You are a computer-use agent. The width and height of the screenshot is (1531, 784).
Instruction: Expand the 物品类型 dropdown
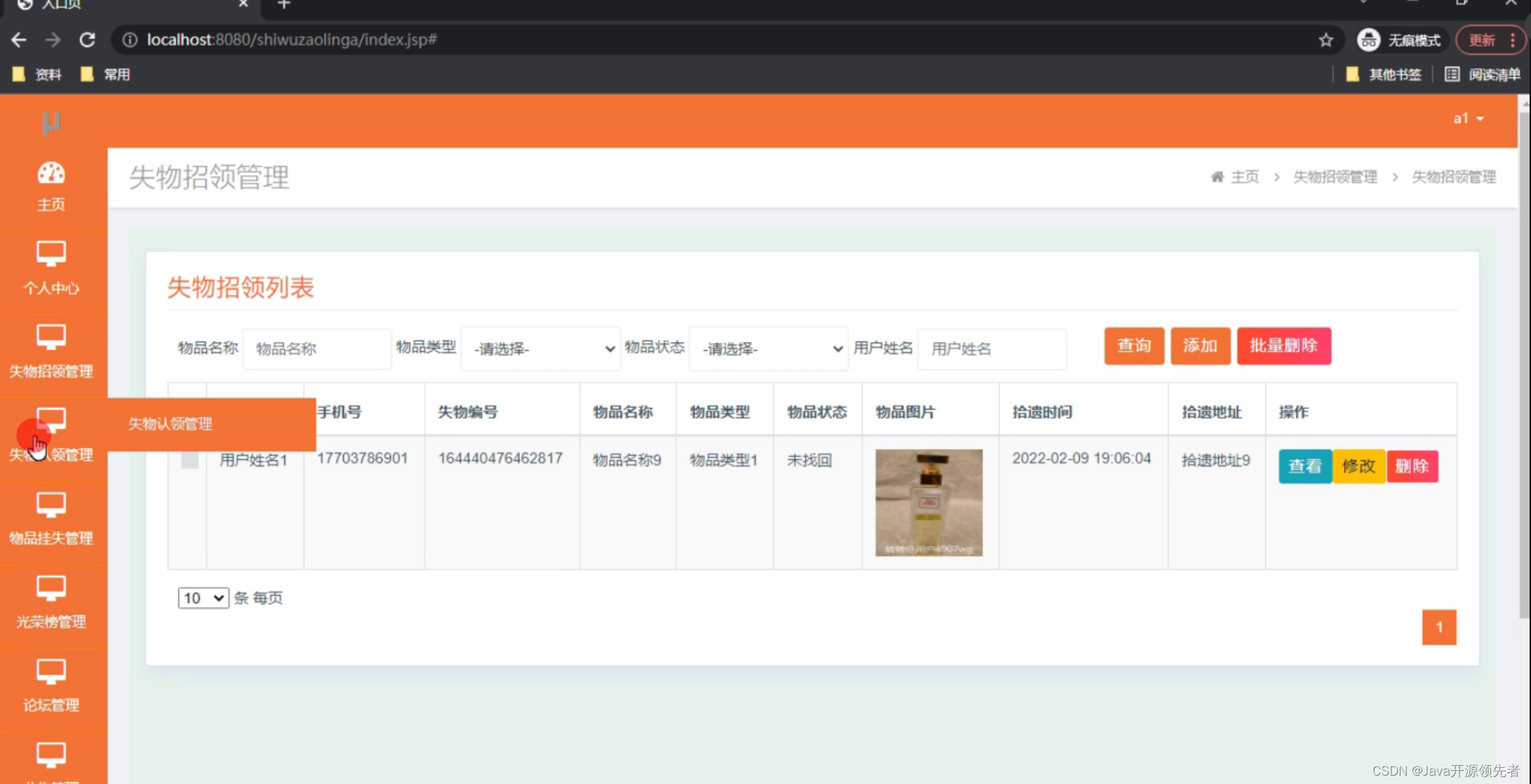click(540, 349)
